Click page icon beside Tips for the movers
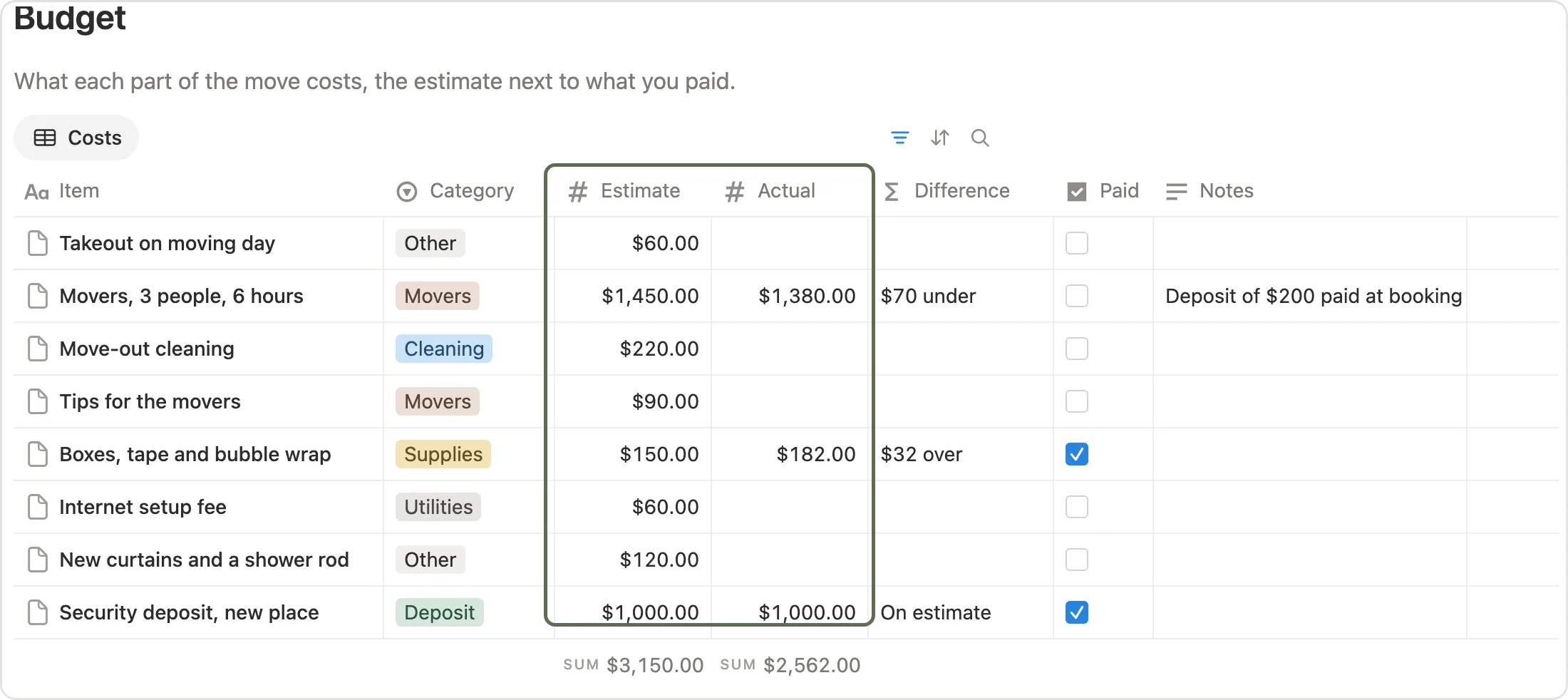 (38, 401)
